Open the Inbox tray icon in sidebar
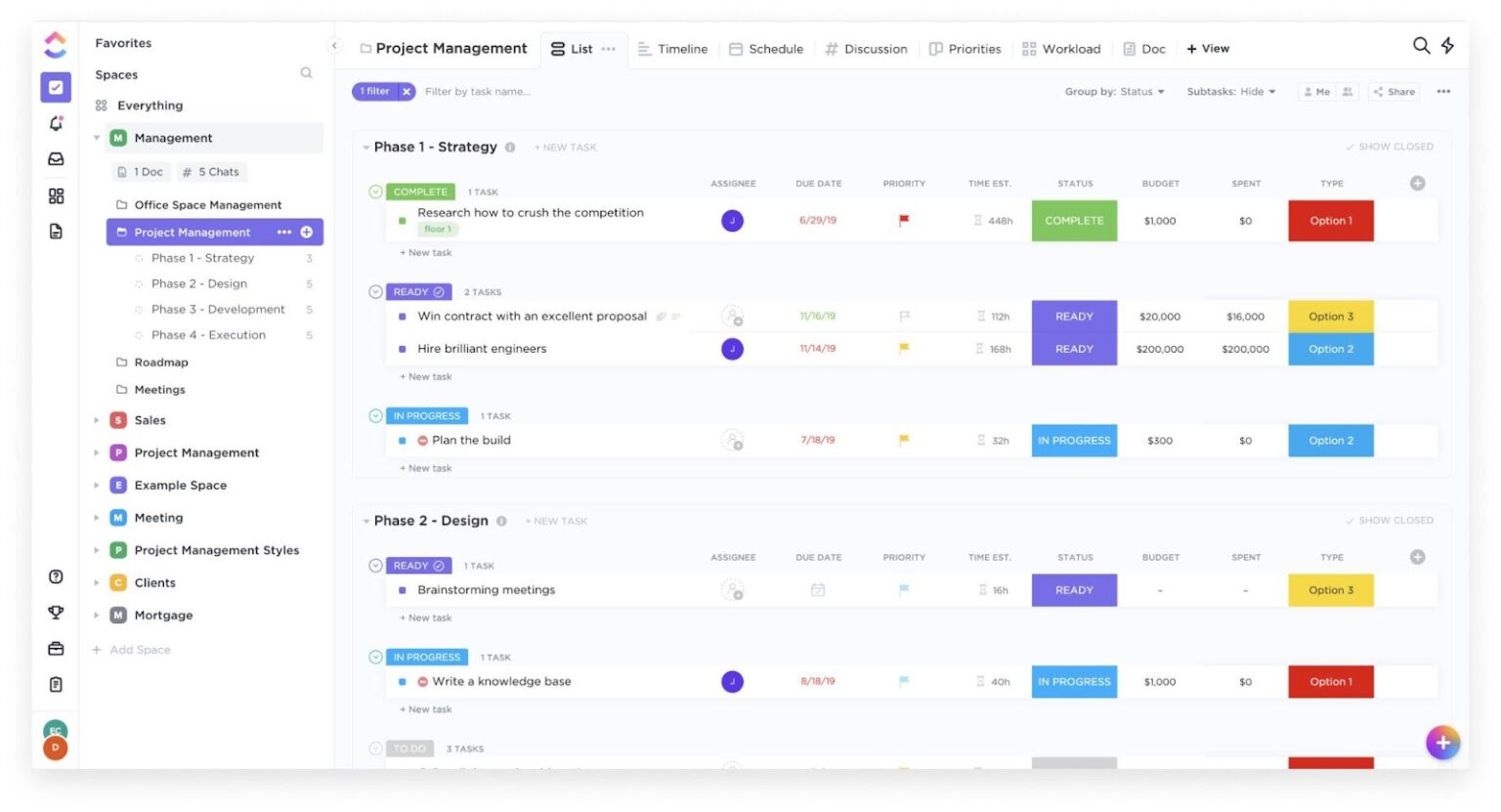The image size is (1501, 812). click(55, 158)
